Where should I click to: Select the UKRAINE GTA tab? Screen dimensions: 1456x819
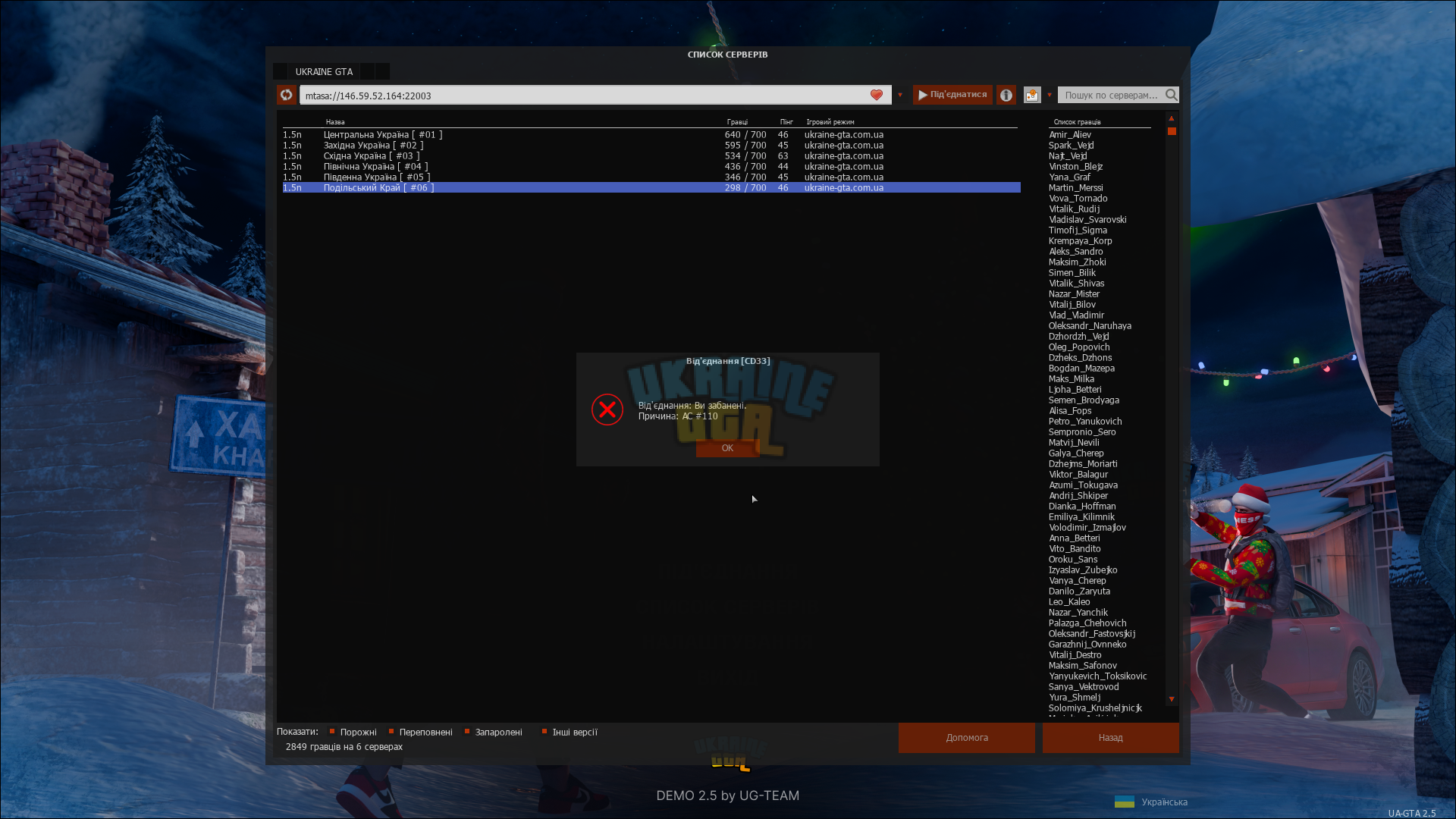click(x=324, y=71)
